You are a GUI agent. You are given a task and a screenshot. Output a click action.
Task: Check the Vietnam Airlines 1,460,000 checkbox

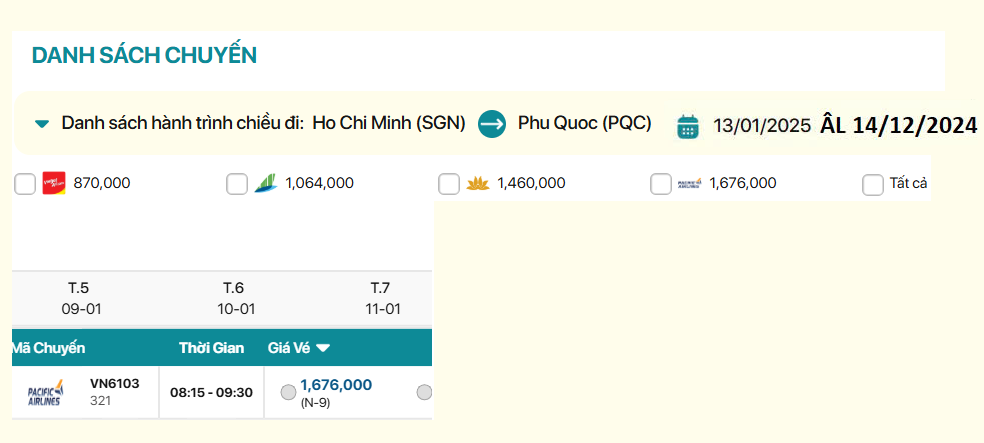pos(449,184)
